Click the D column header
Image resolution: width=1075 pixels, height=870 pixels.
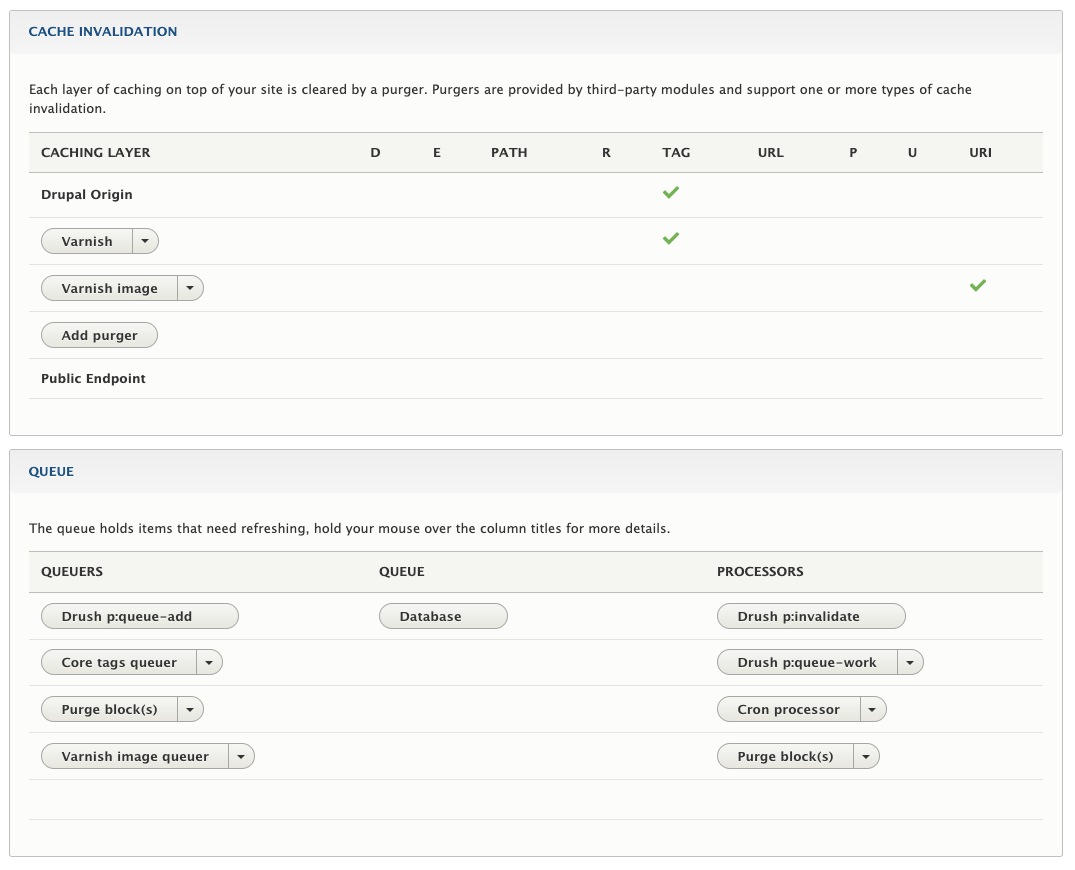tap(375, 153)
